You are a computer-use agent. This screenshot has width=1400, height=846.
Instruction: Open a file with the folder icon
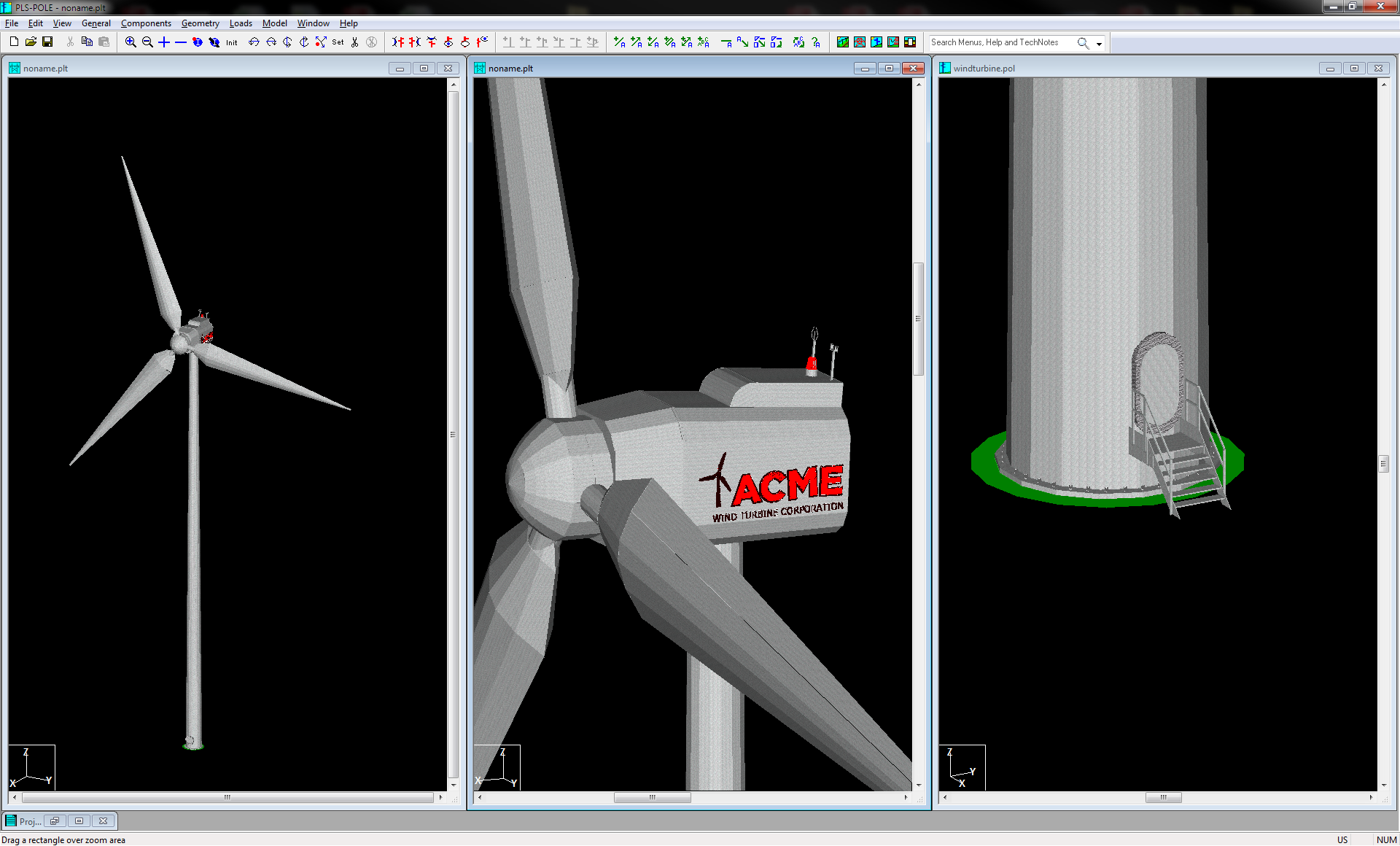[31, 42]
